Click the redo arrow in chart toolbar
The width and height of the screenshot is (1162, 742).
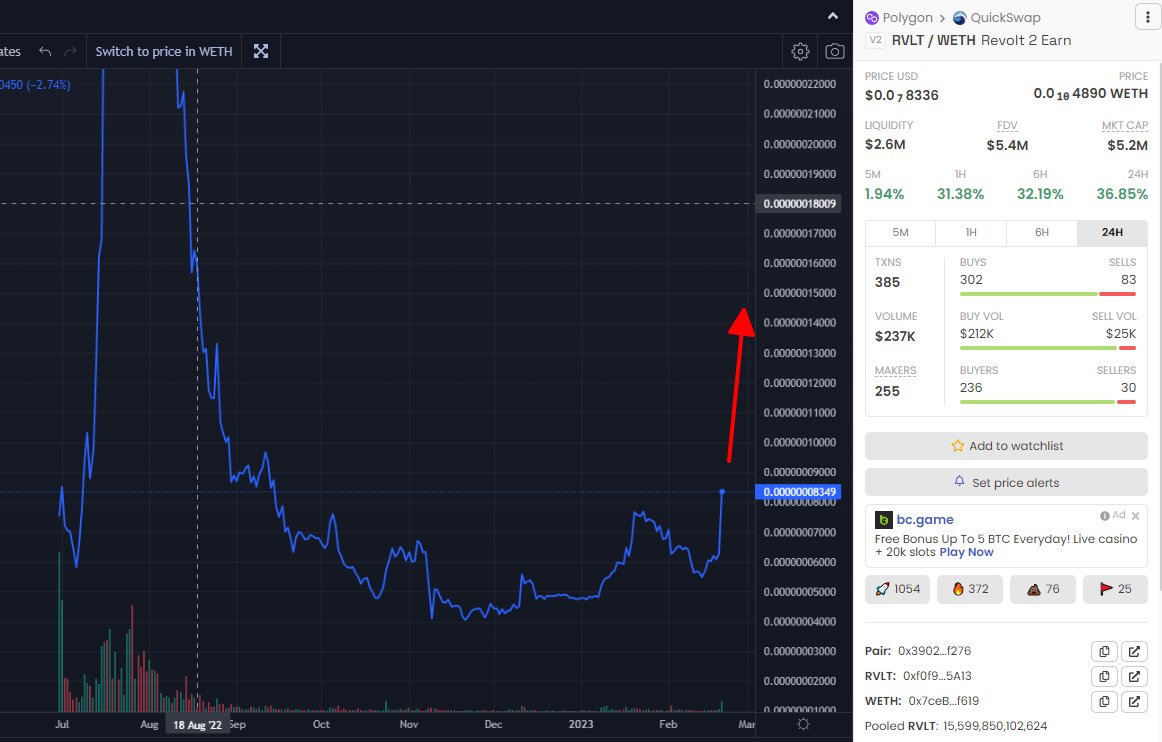(x=70, y=51)
